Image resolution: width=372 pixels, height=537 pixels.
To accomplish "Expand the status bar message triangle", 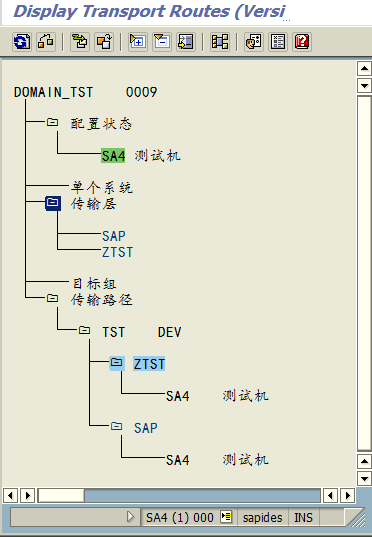I will pos(130,516).
